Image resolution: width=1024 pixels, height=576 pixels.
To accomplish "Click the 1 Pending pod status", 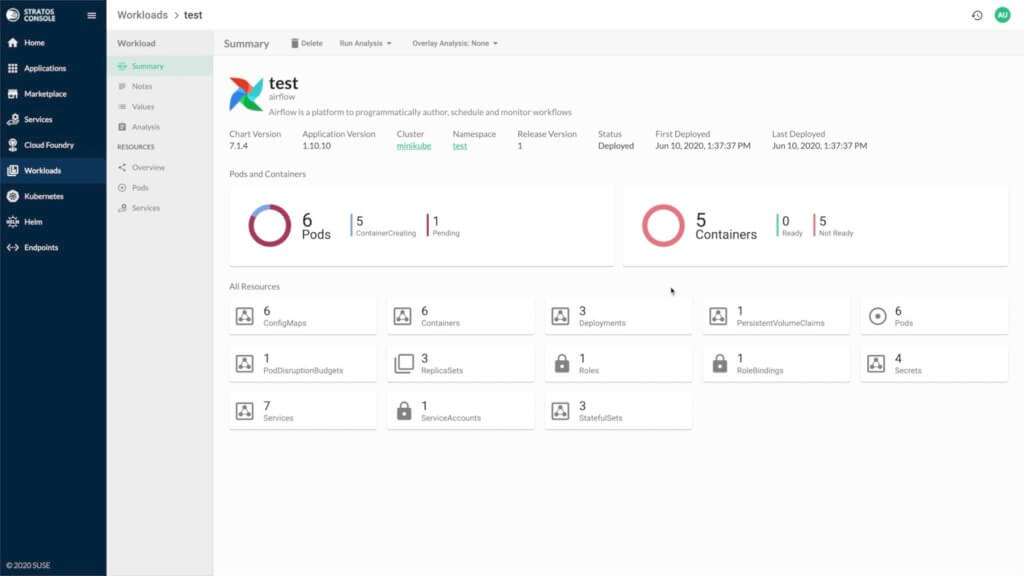I will pos(443,226).
